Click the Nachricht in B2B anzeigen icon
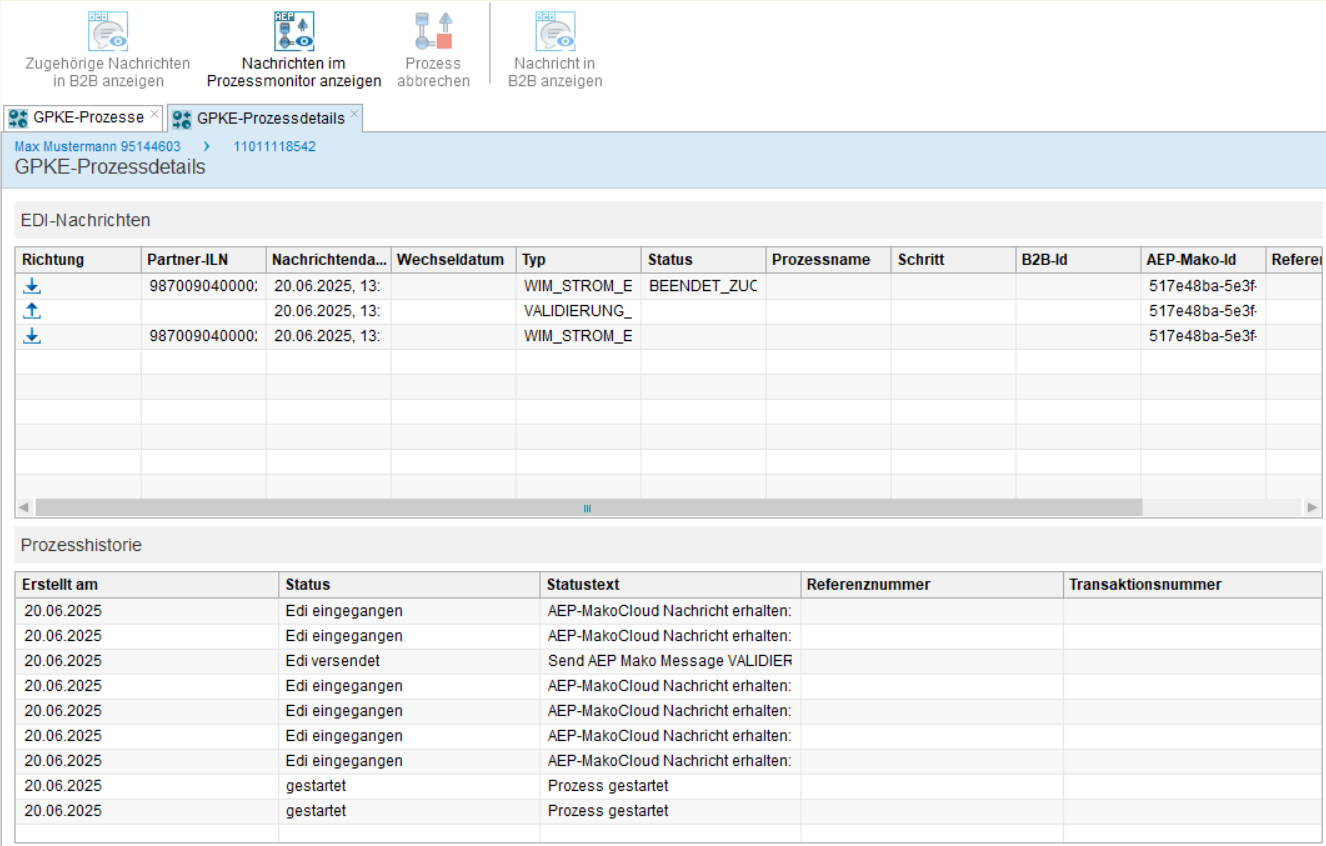This screenshot has width=1326, height=846. (555, 31)
